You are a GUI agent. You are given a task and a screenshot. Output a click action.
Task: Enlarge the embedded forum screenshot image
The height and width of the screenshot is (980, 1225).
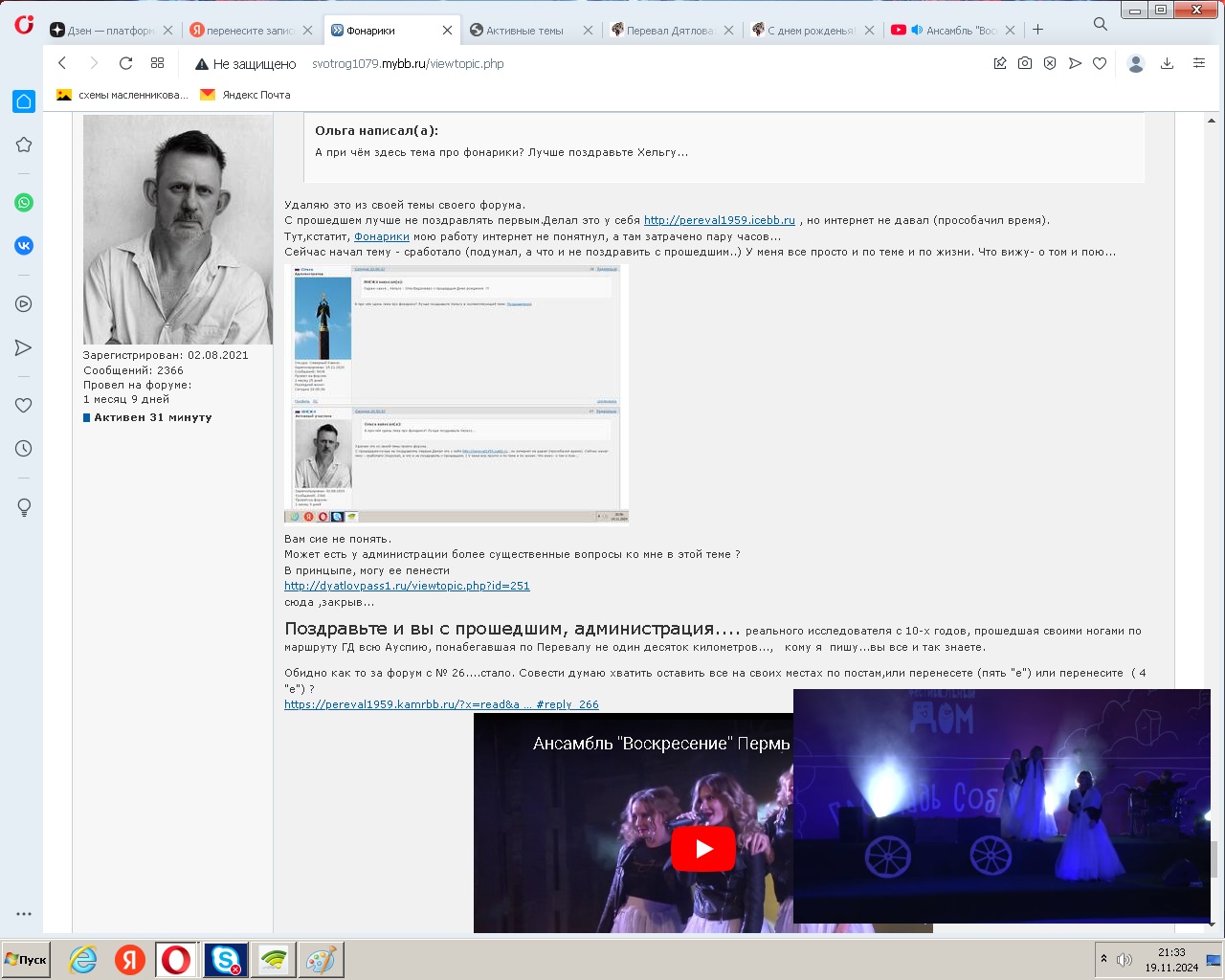pyautogui.click(x=457, y=394)
